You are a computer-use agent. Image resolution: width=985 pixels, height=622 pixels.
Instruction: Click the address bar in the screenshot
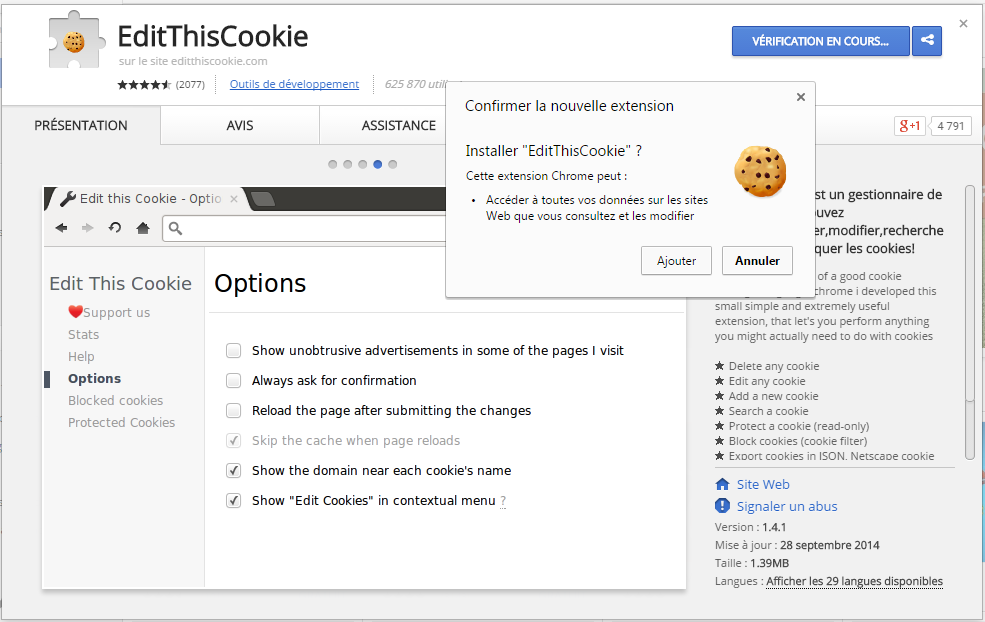coord(305,228)
